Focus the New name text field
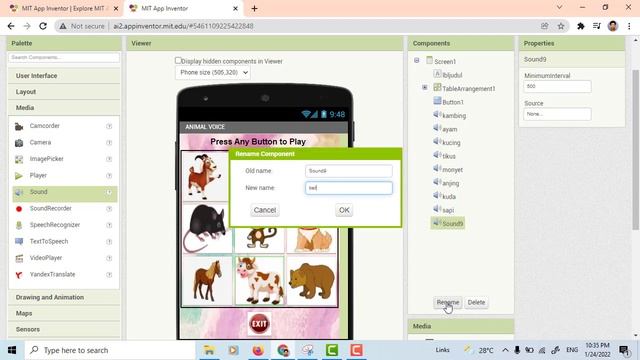The width and height of the screenshot is (640, 360). tap(349, 188)
